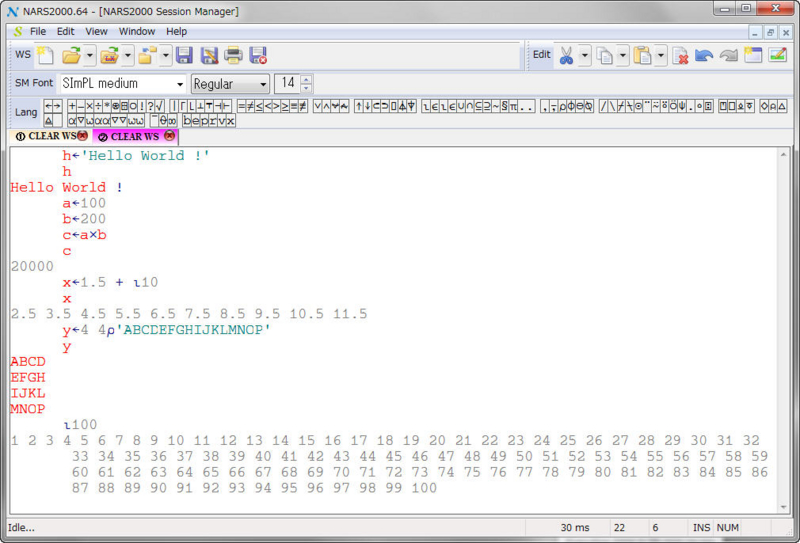
Task: Insert the section § symbol
Action: pyautogui.click(x=505, y=106)
